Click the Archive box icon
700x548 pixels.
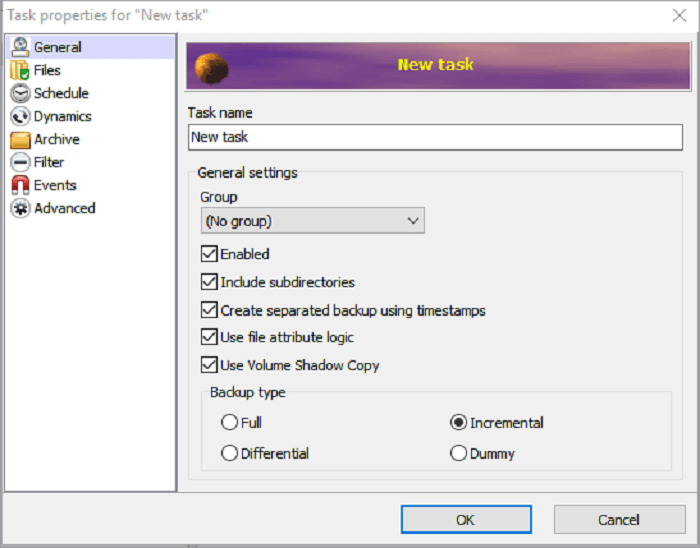coord(19,139)
